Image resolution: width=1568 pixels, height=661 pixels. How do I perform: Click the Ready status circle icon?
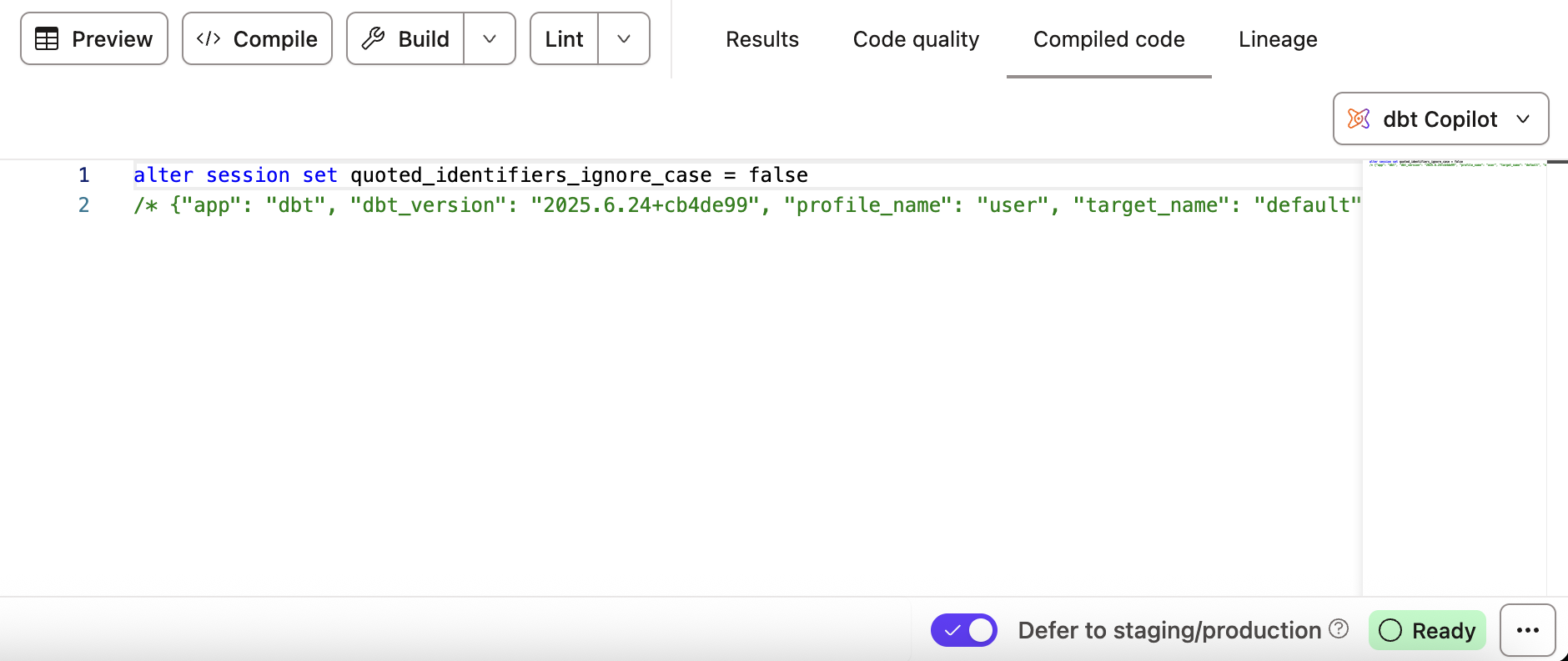pos(1390,630)
